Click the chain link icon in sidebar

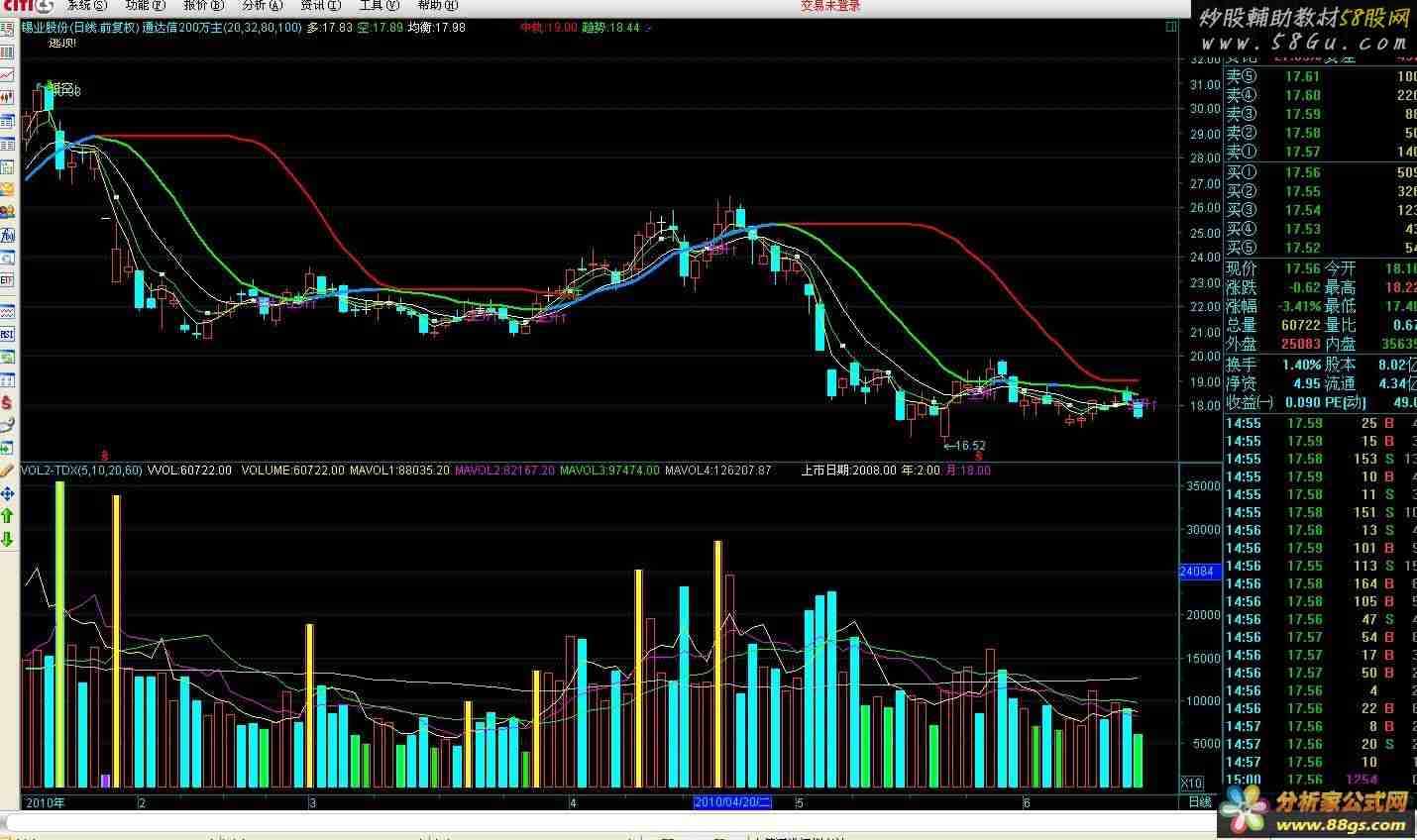(x=8, y=425)
